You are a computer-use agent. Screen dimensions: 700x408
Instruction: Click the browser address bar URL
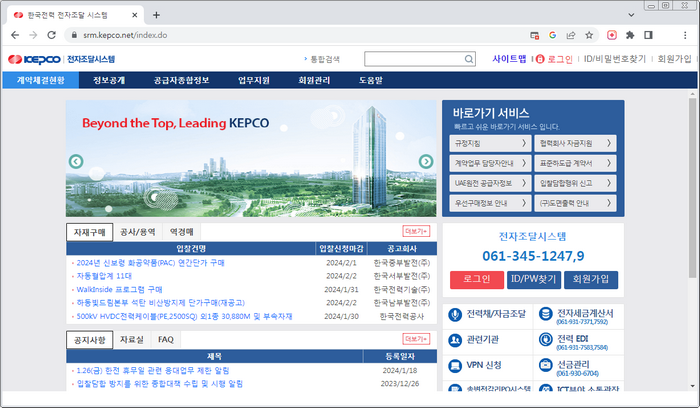125,35
